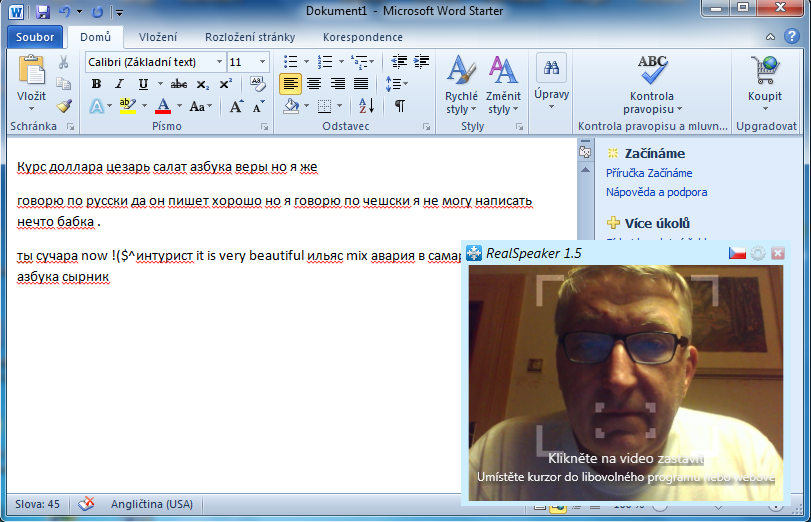Image resolution: width=811 pixels, height=522 pixels.
Task: Click the RealSpeaker video to stop
Action: 626,383
